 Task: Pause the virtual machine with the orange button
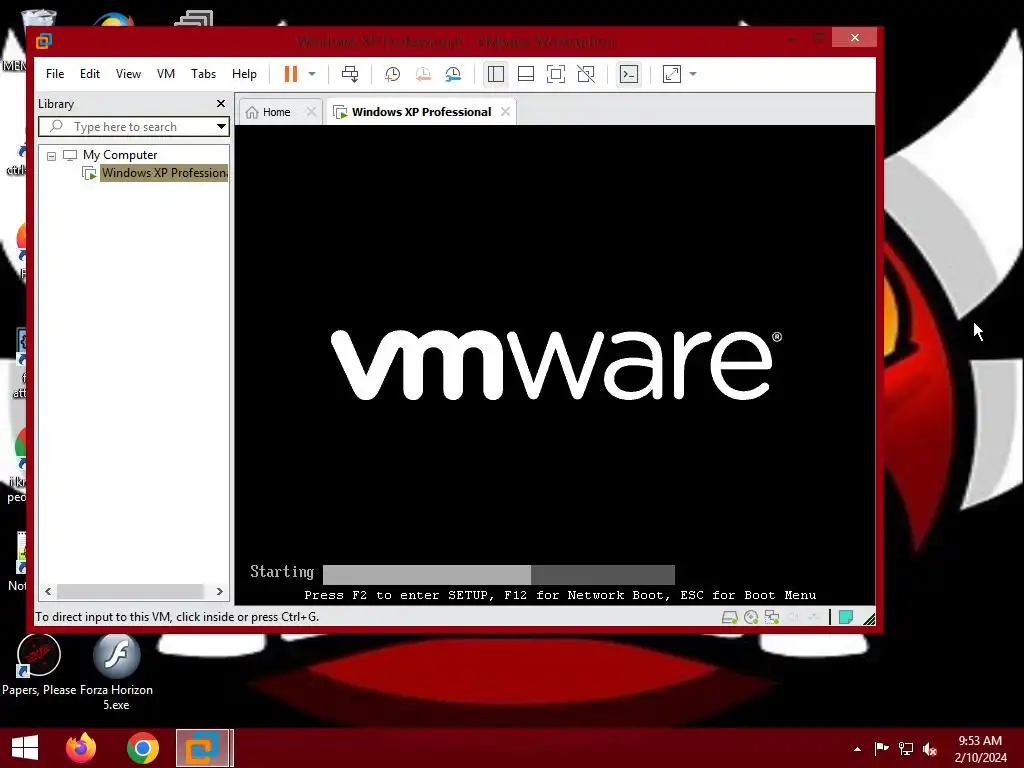(291, 74)
